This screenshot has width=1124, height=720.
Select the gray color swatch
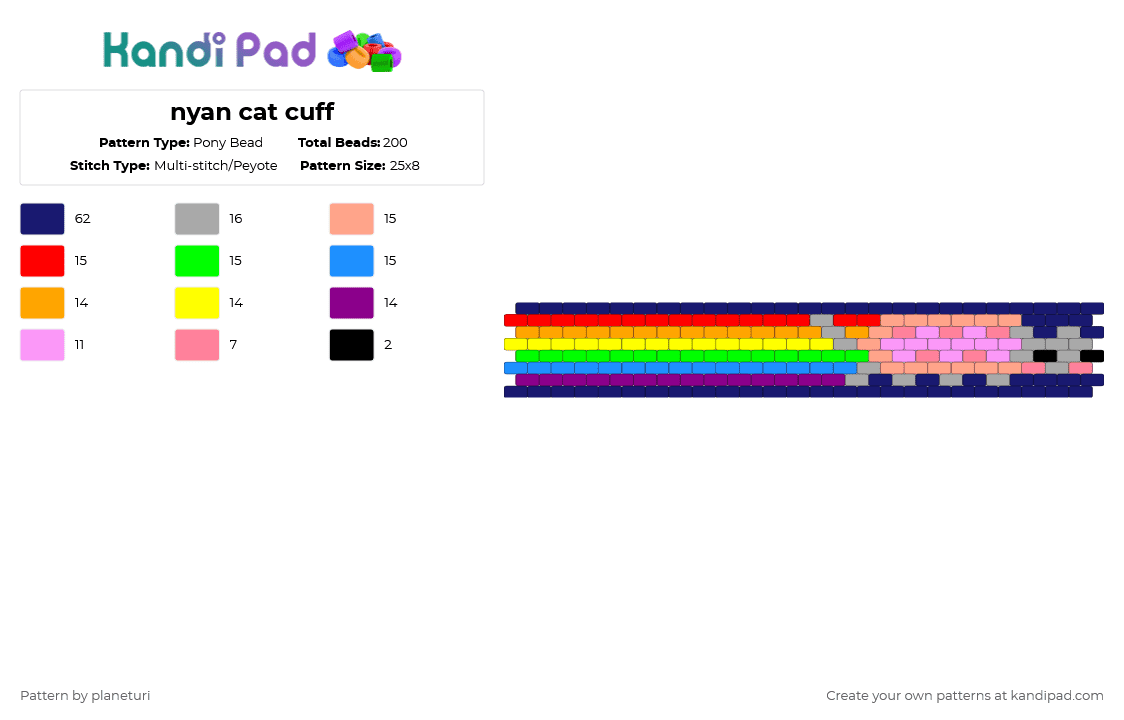pyautogui.click(x=197, y=219)
